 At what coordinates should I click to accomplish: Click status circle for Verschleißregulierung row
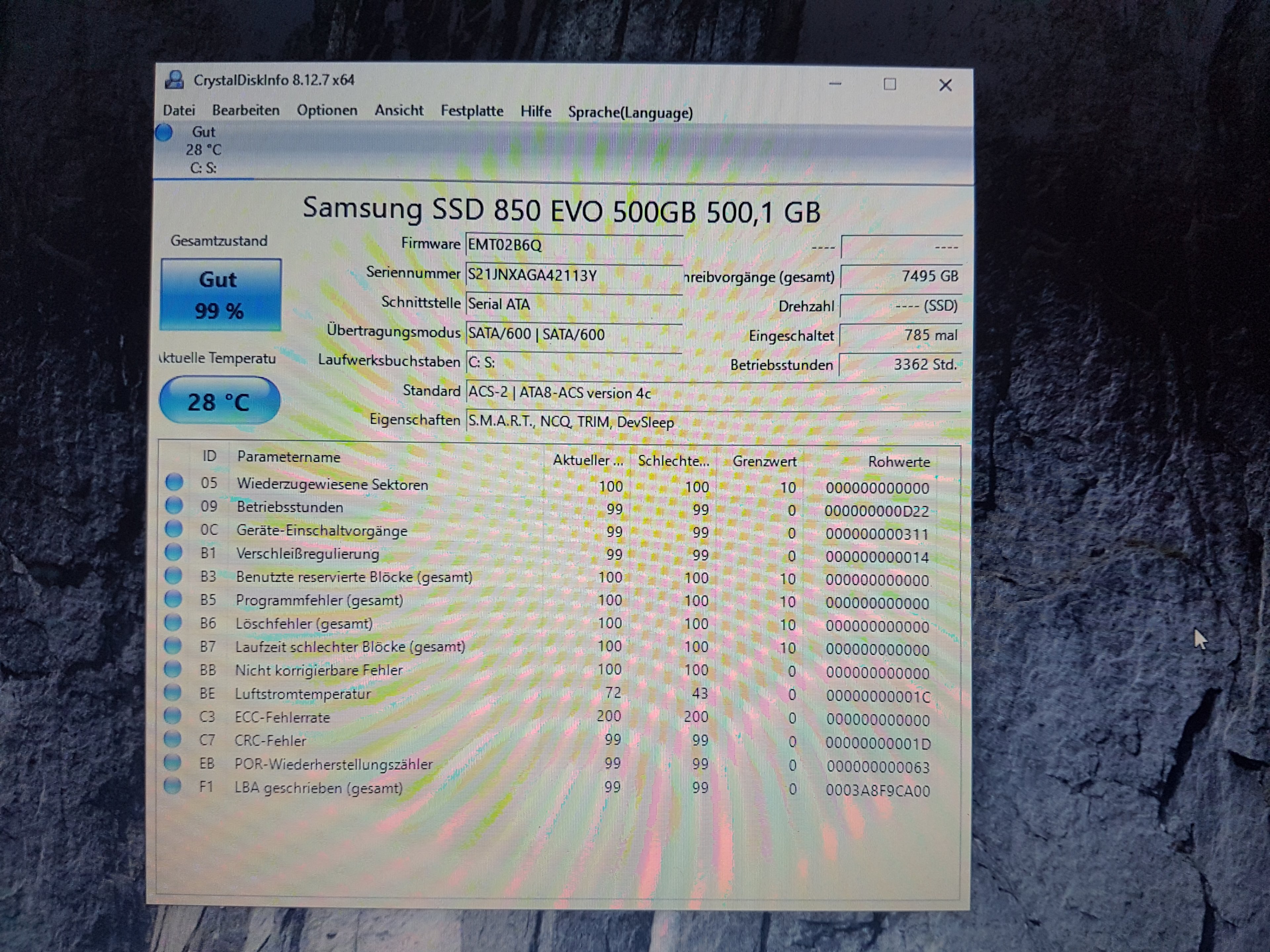(173, 552)
